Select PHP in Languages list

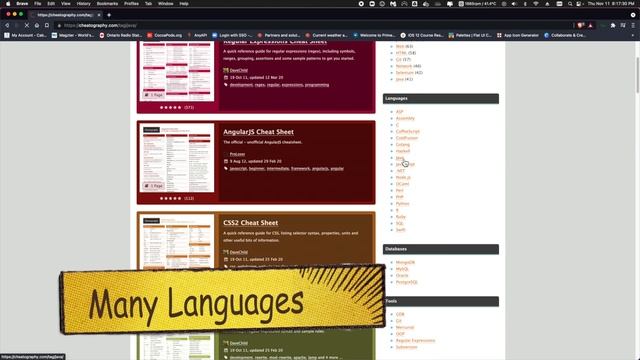point(399,197)
